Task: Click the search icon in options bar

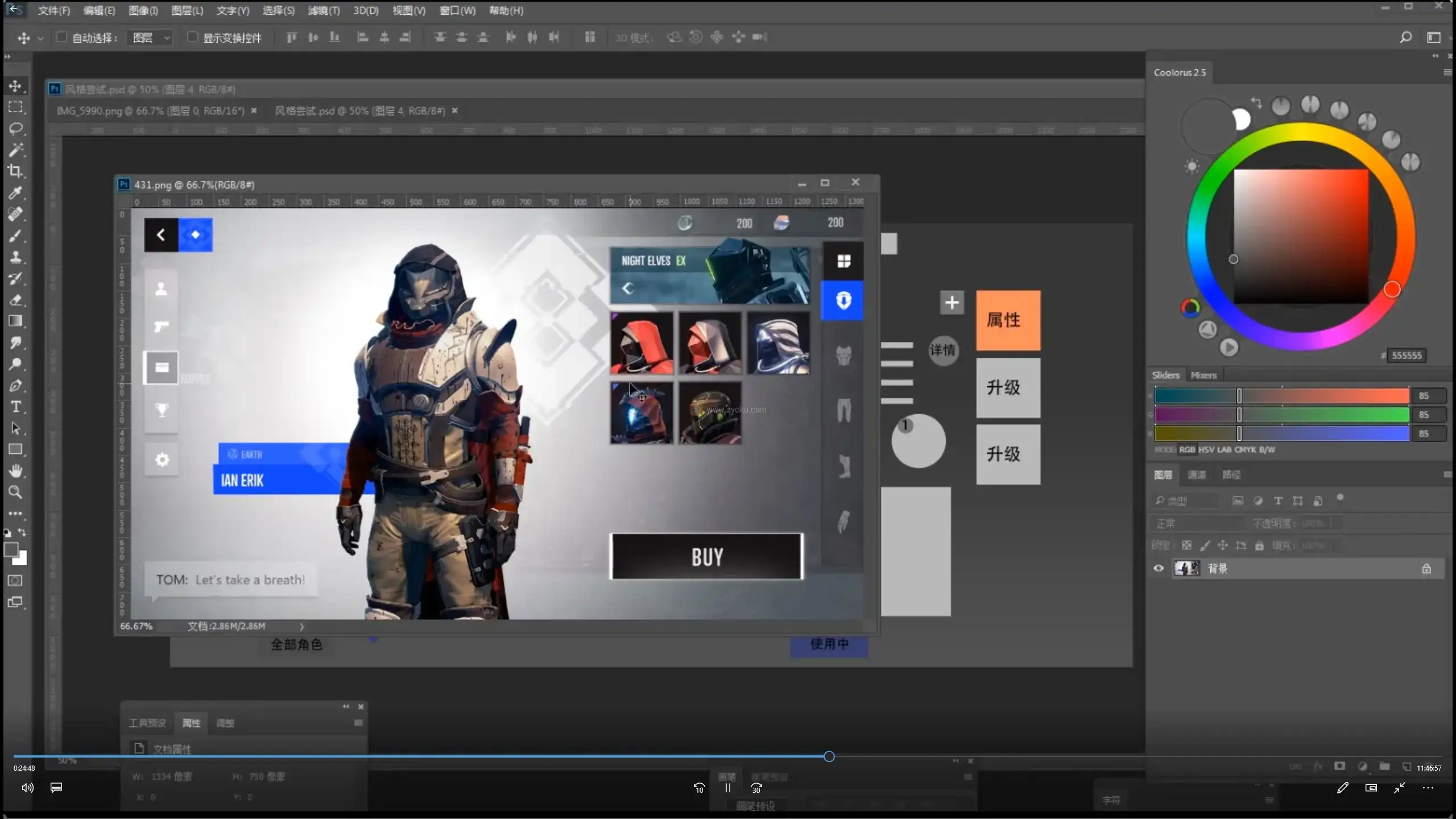Action: pyautogui.click(x=1405, y=38)
